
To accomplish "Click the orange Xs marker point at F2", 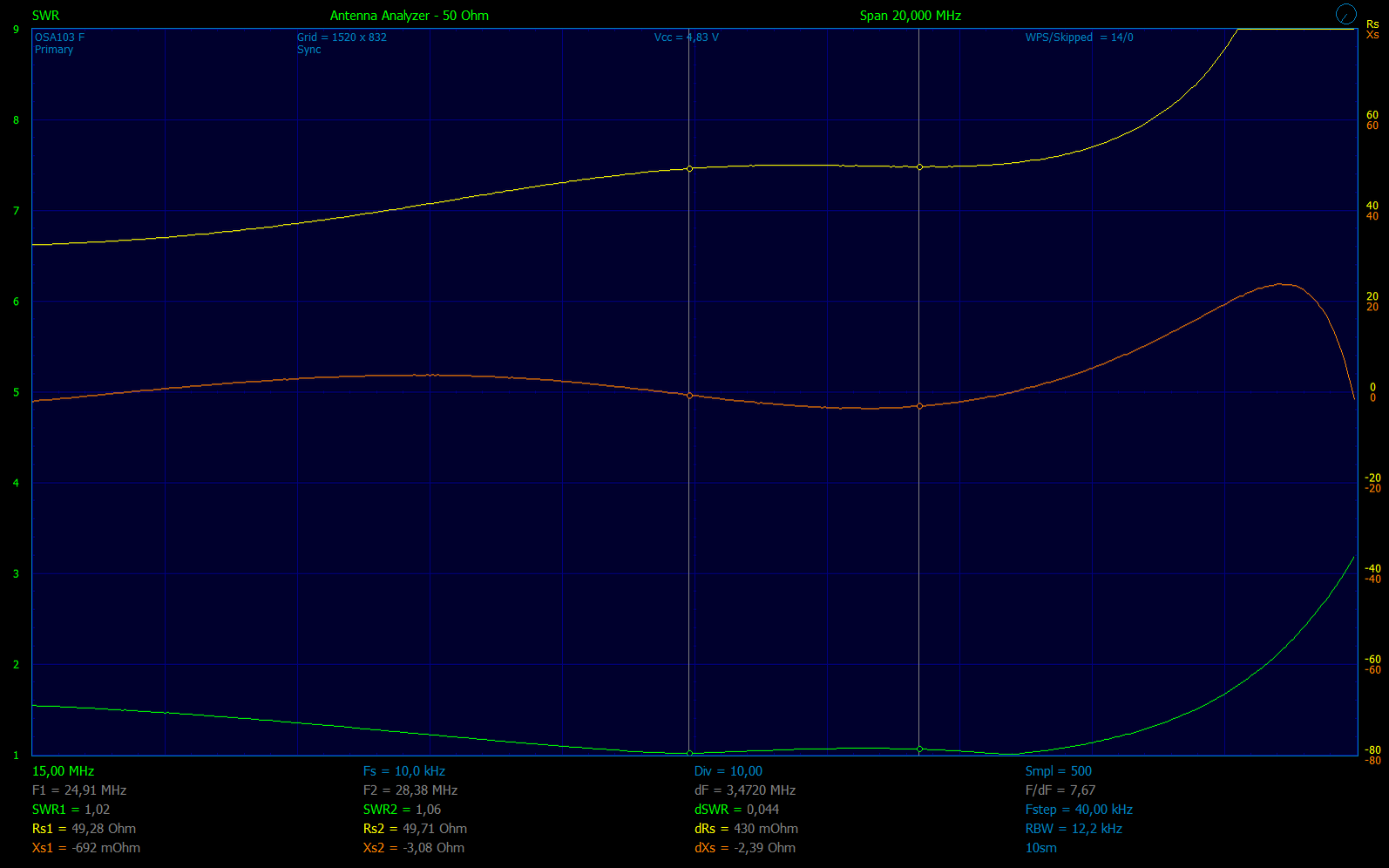I will pyautogui.click(x=919, y=406).
